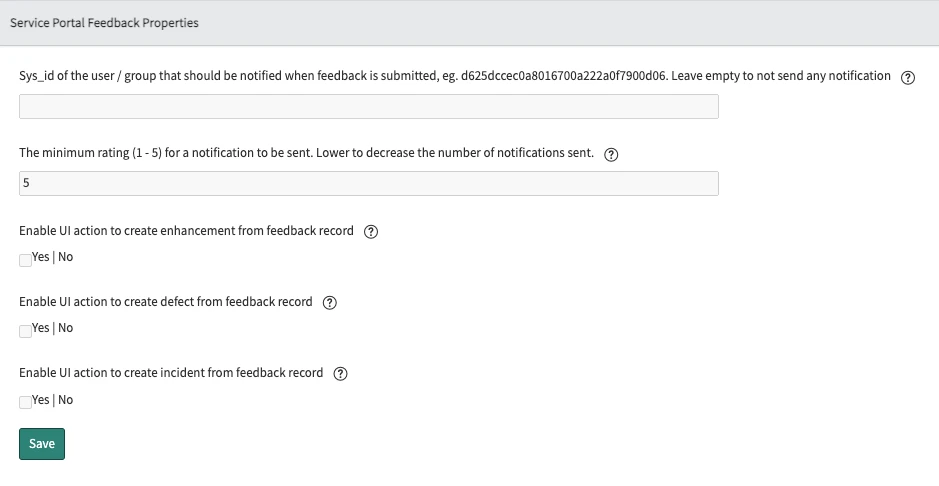Click help icon for Sys_id notification property
939x486 pixels.
(908, 78)
